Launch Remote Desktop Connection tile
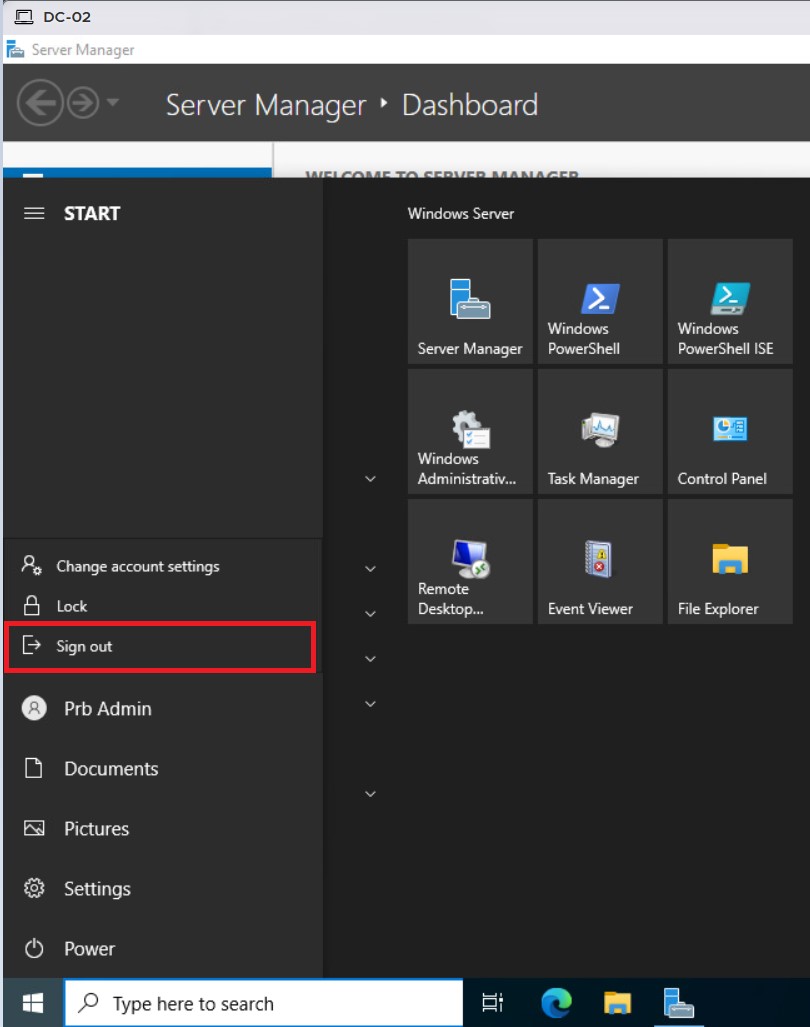The height and width of the screenshot is (1027, 810). tap(470, 561)
